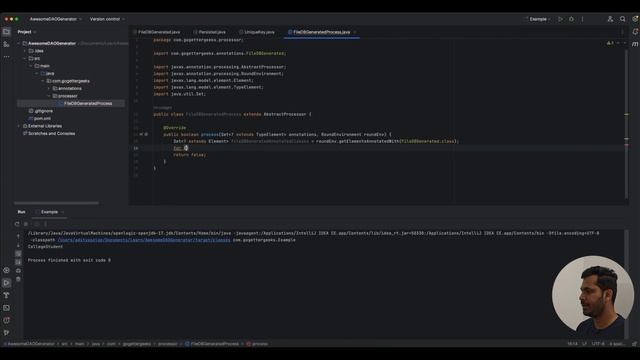Collapse the processor package
640x360 pixels.
pyautogui.click(x=49, y=96)
